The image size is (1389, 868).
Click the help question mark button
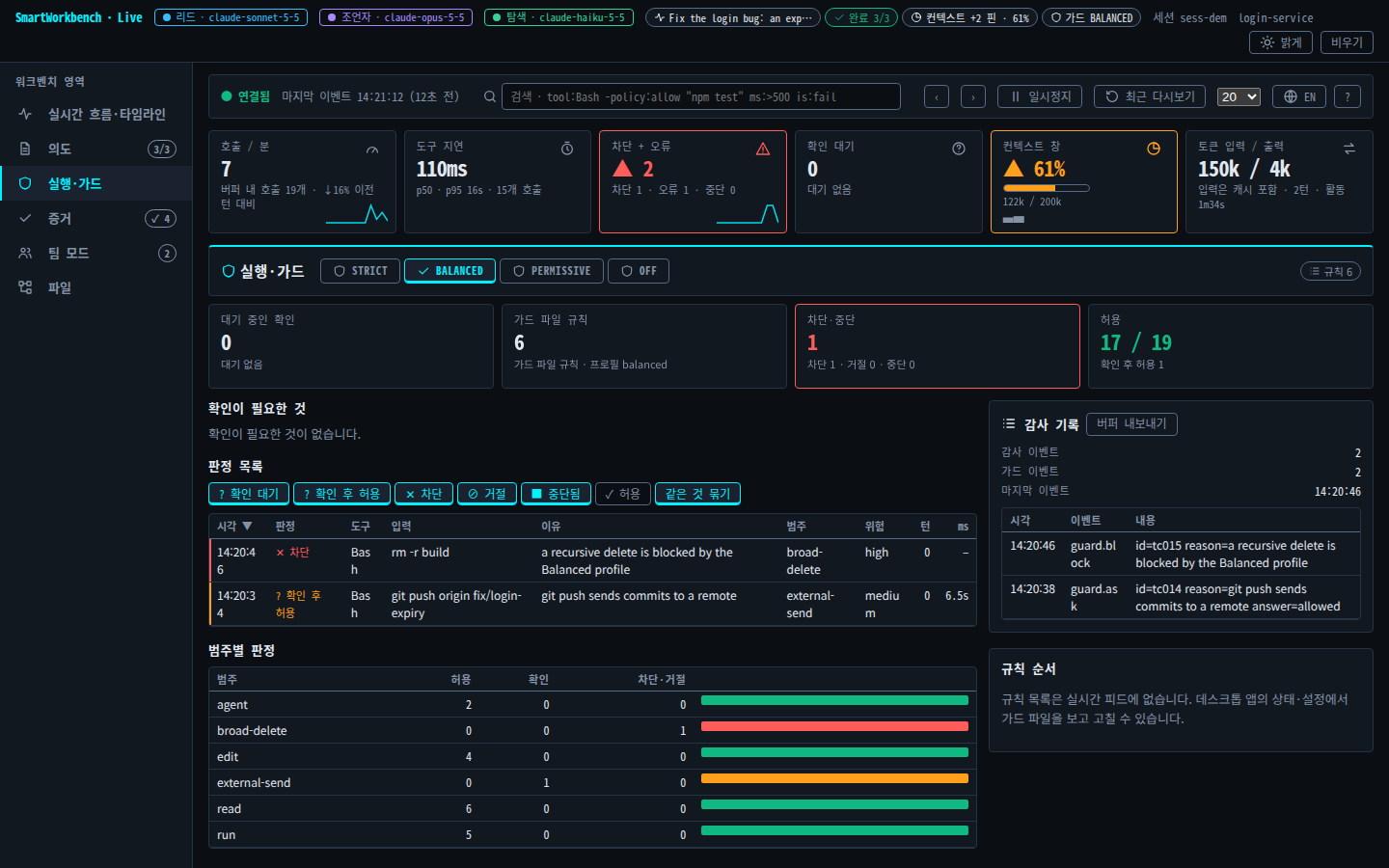point(1348,96)
